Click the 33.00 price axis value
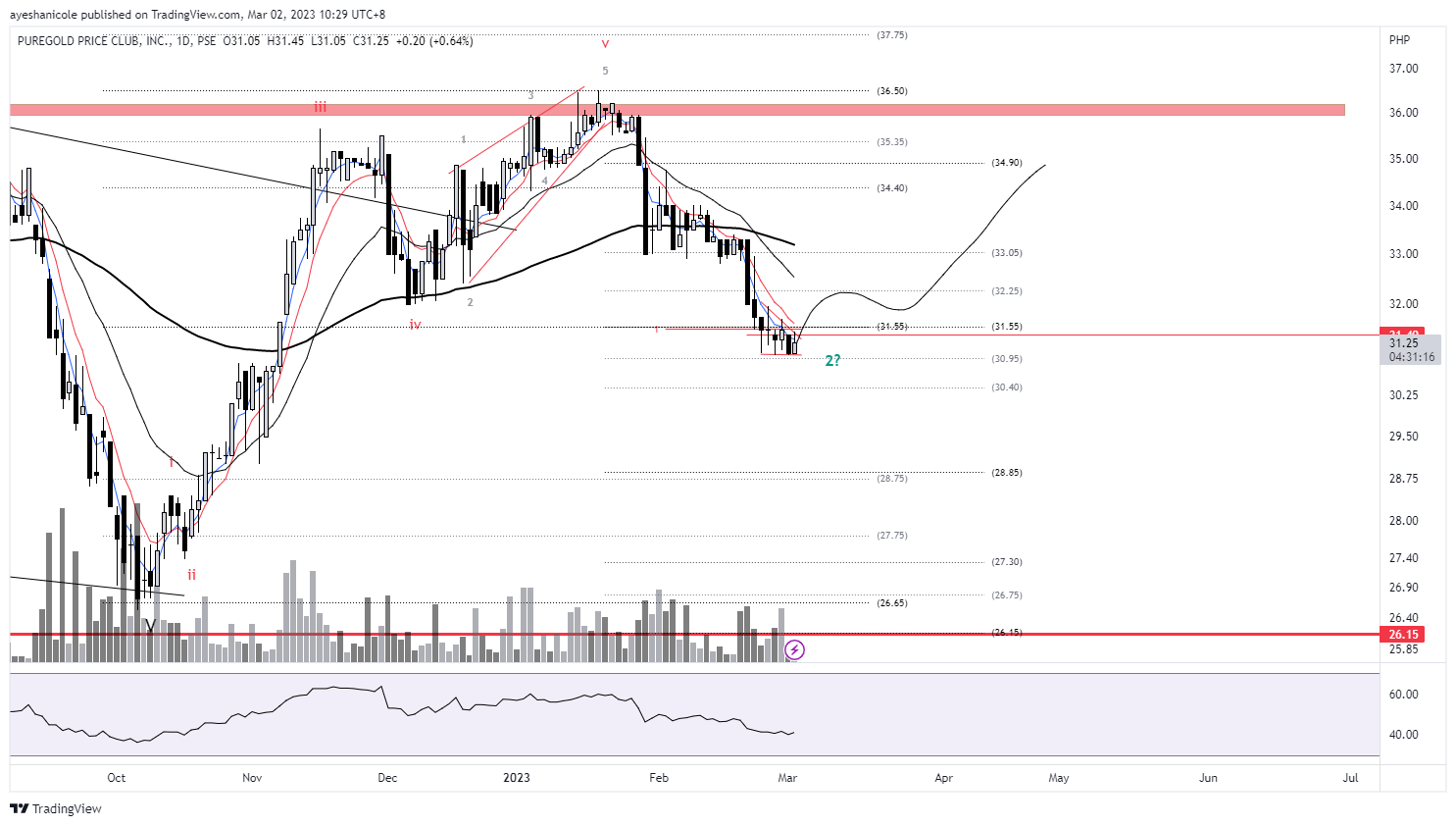The image size is (1456, 826). 1404,254
